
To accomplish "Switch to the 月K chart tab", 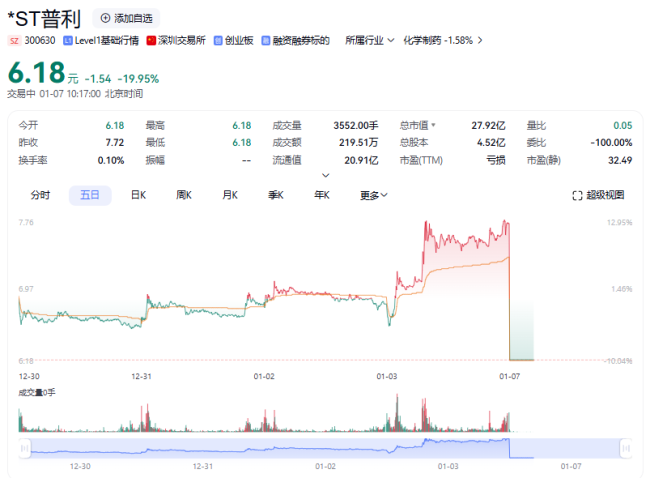I will [x=230, y=195].
